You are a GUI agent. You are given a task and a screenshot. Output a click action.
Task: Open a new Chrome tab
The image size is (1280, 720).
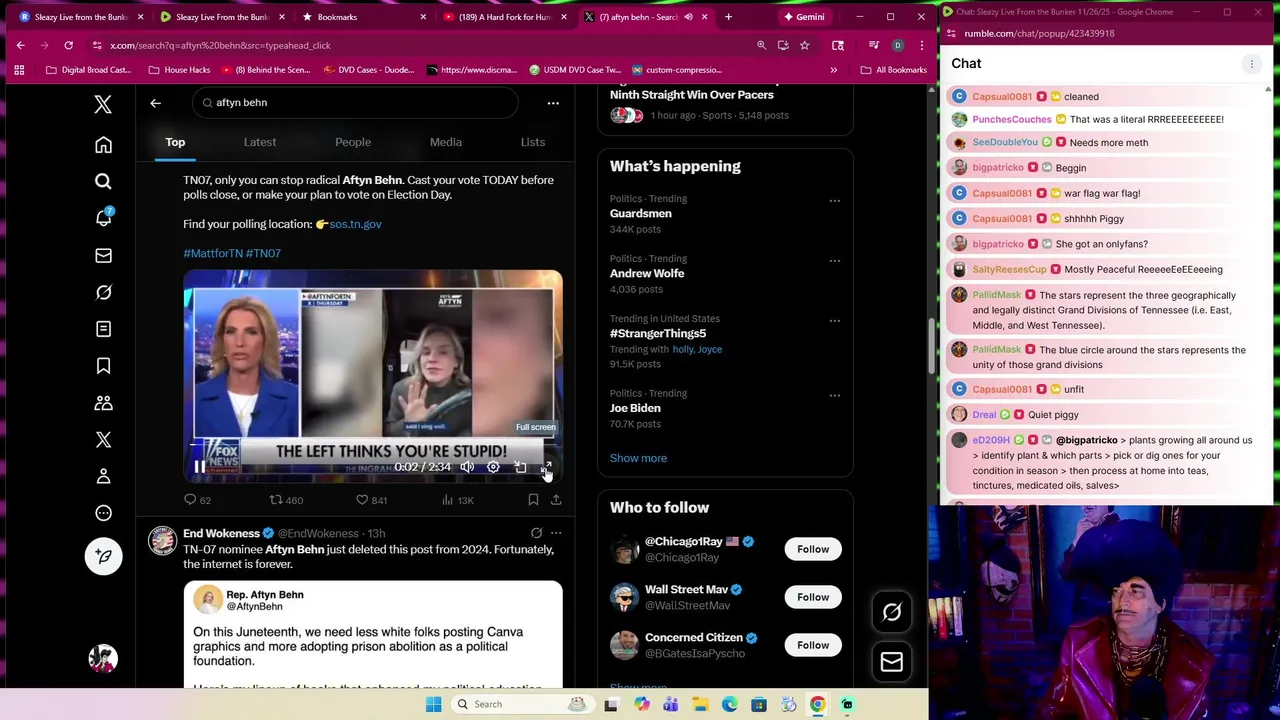click(728, 17)
